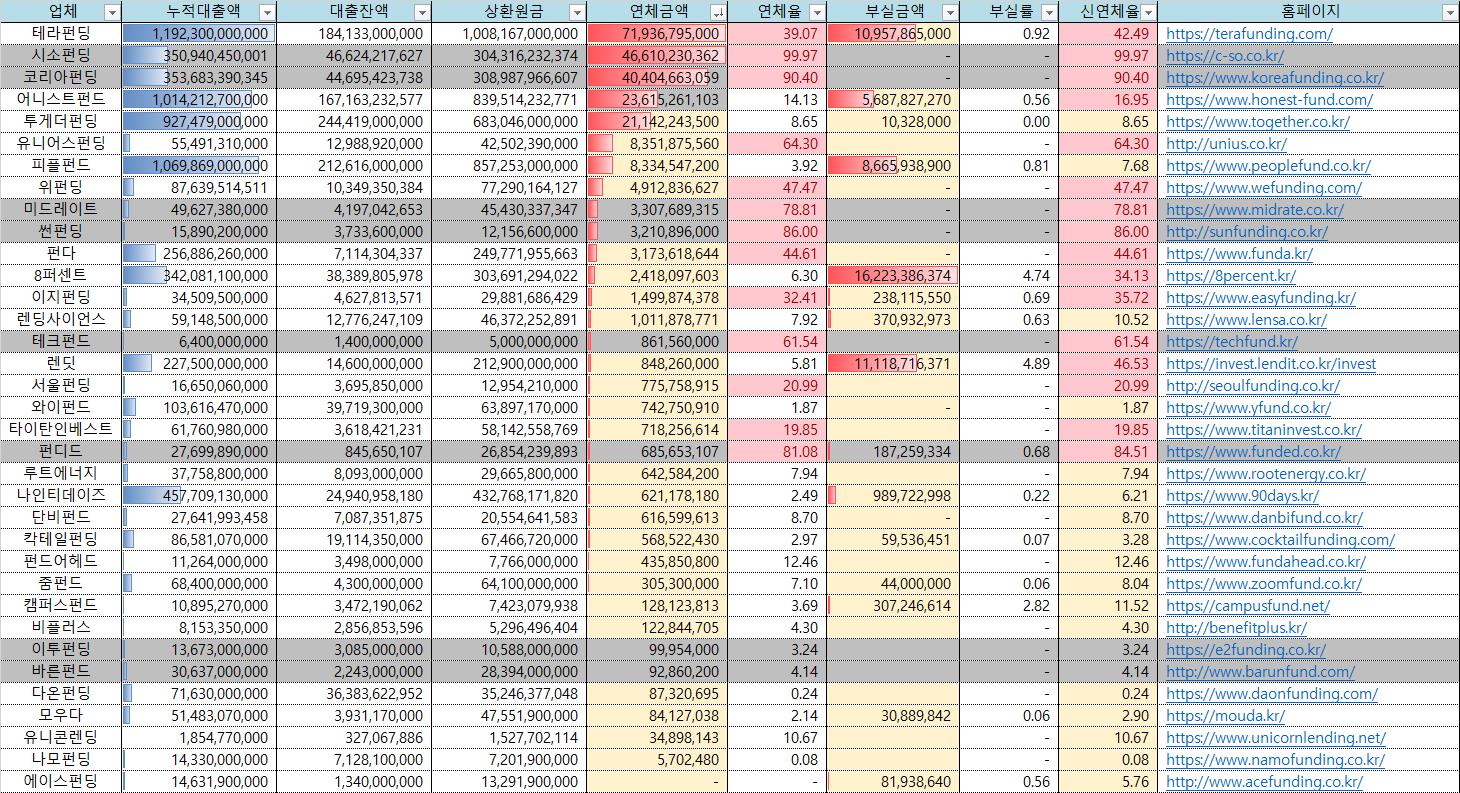The height and width of the screenshot is (793, 1460).
Task: Open the campusfund.net link
Action: 1248,606
